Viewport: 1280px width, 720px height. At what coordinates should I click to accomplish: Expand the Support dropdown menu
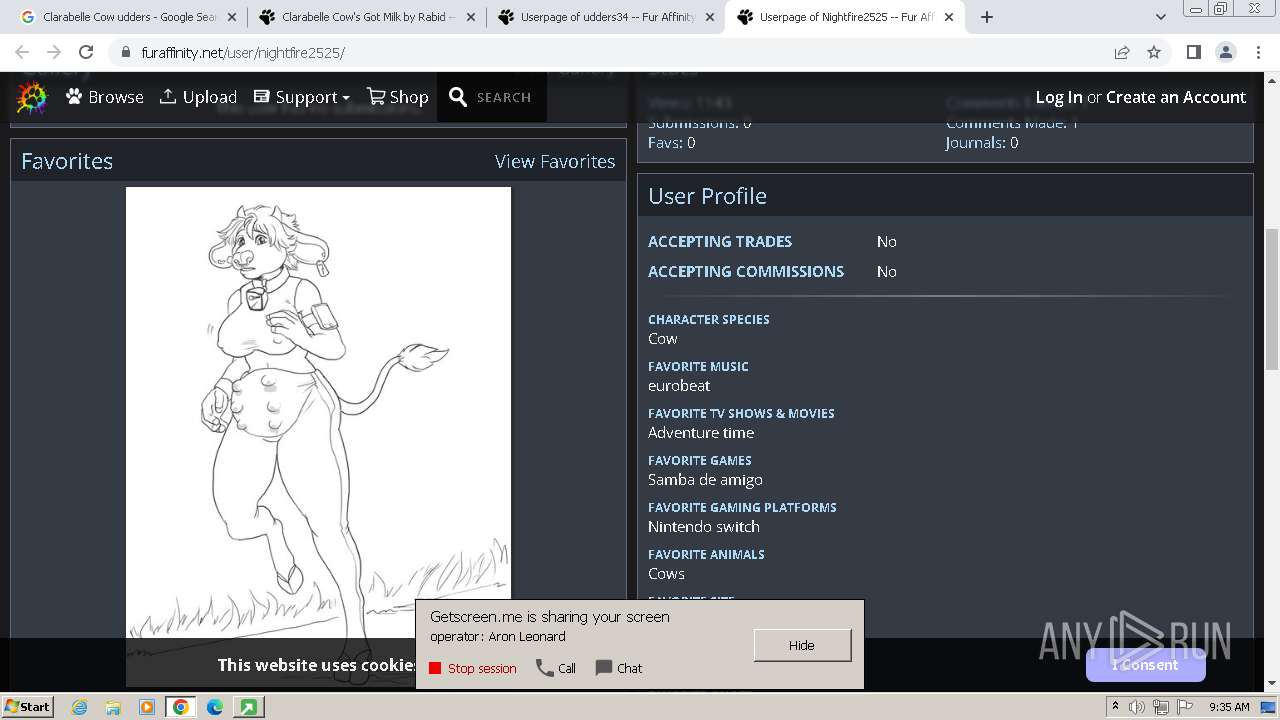point(301,97)
